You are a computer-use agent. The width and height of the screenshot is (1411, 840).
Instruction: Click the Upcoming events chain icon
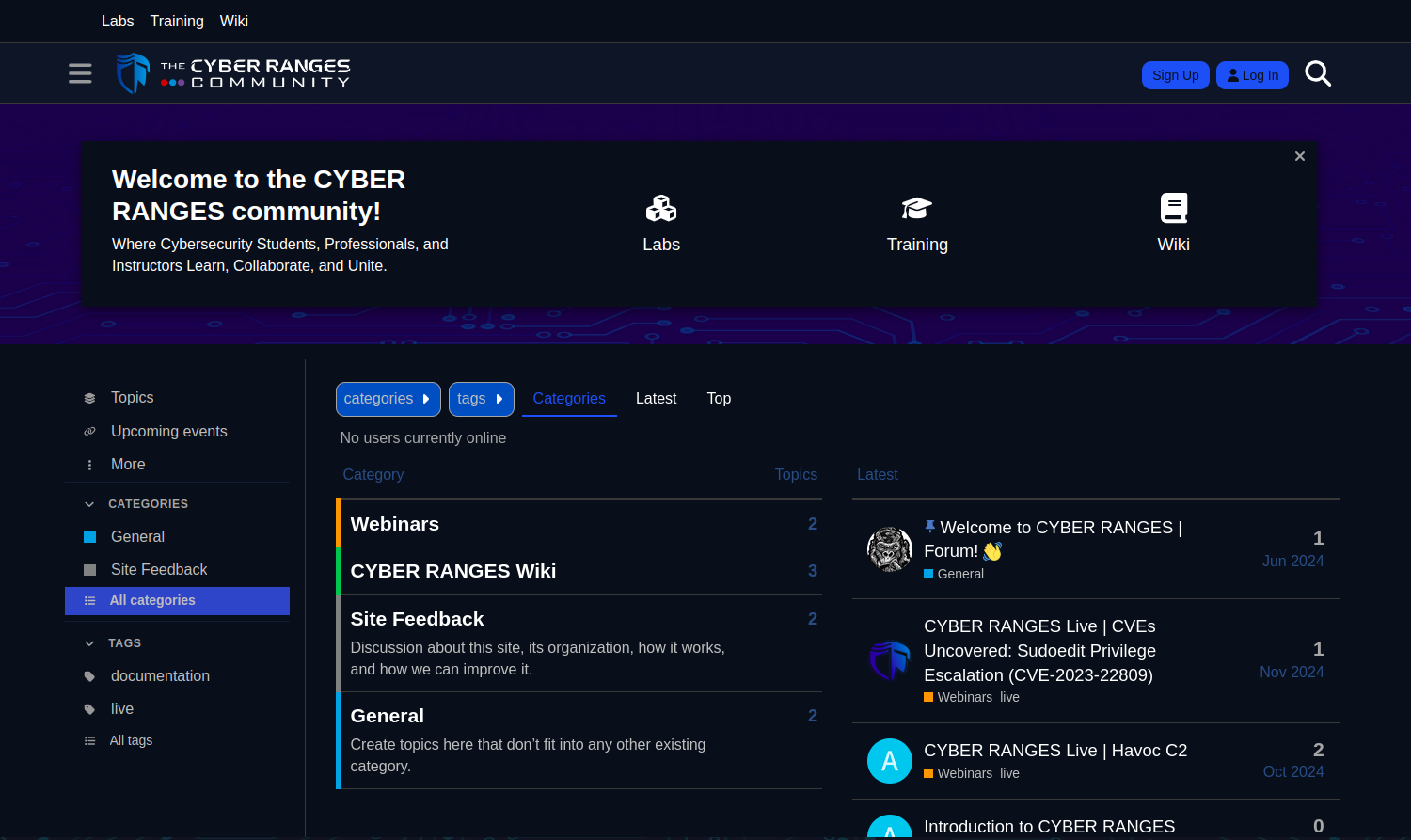[x=89, y=431]
